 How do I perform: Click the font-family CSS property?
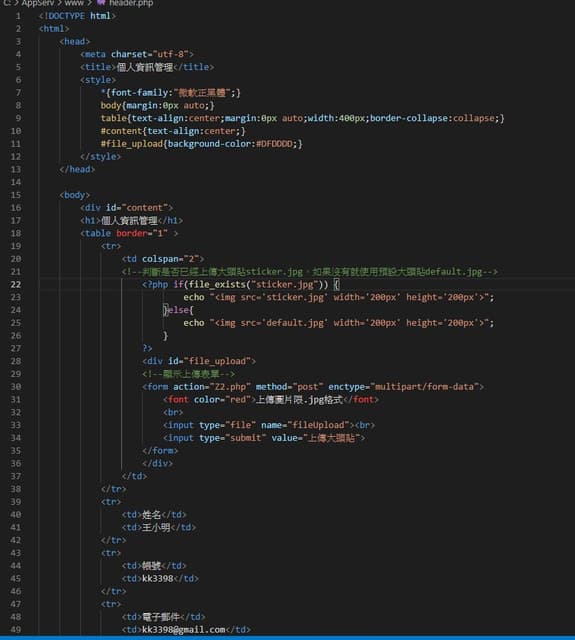(x=139, y=93)
